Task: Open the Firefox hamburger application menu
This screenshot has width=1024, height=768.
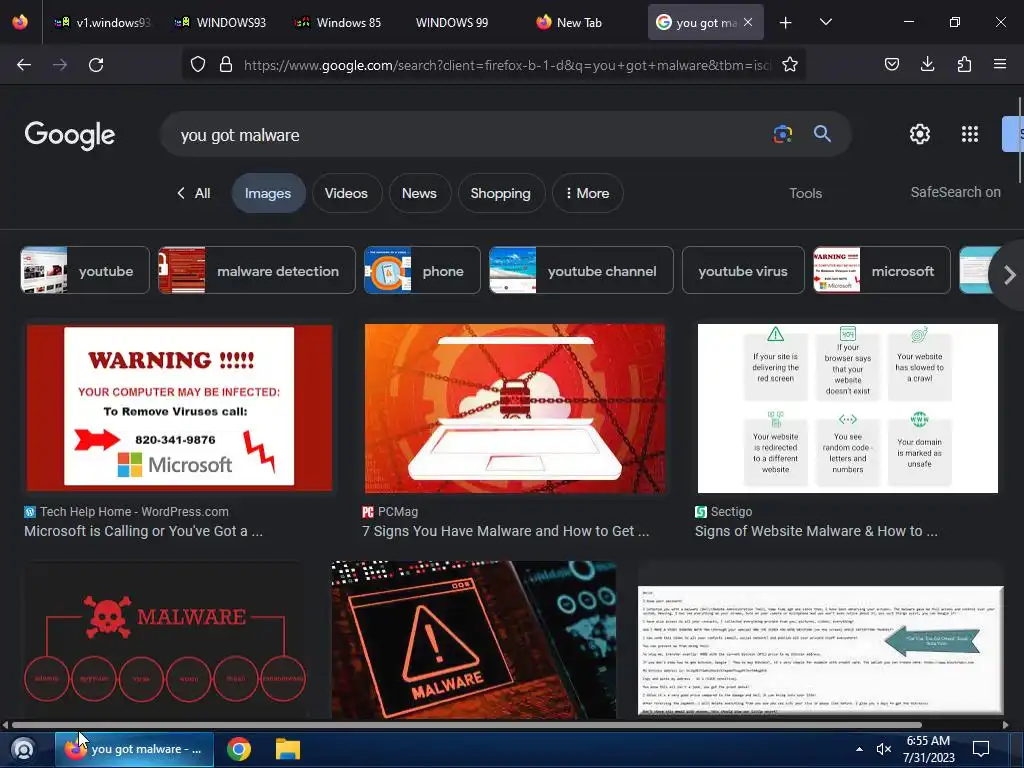Action: coord(1000,64)
